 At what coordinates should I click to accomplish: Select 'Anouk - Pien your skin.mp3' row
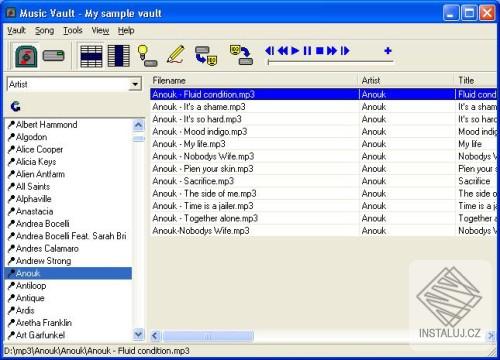323,169
